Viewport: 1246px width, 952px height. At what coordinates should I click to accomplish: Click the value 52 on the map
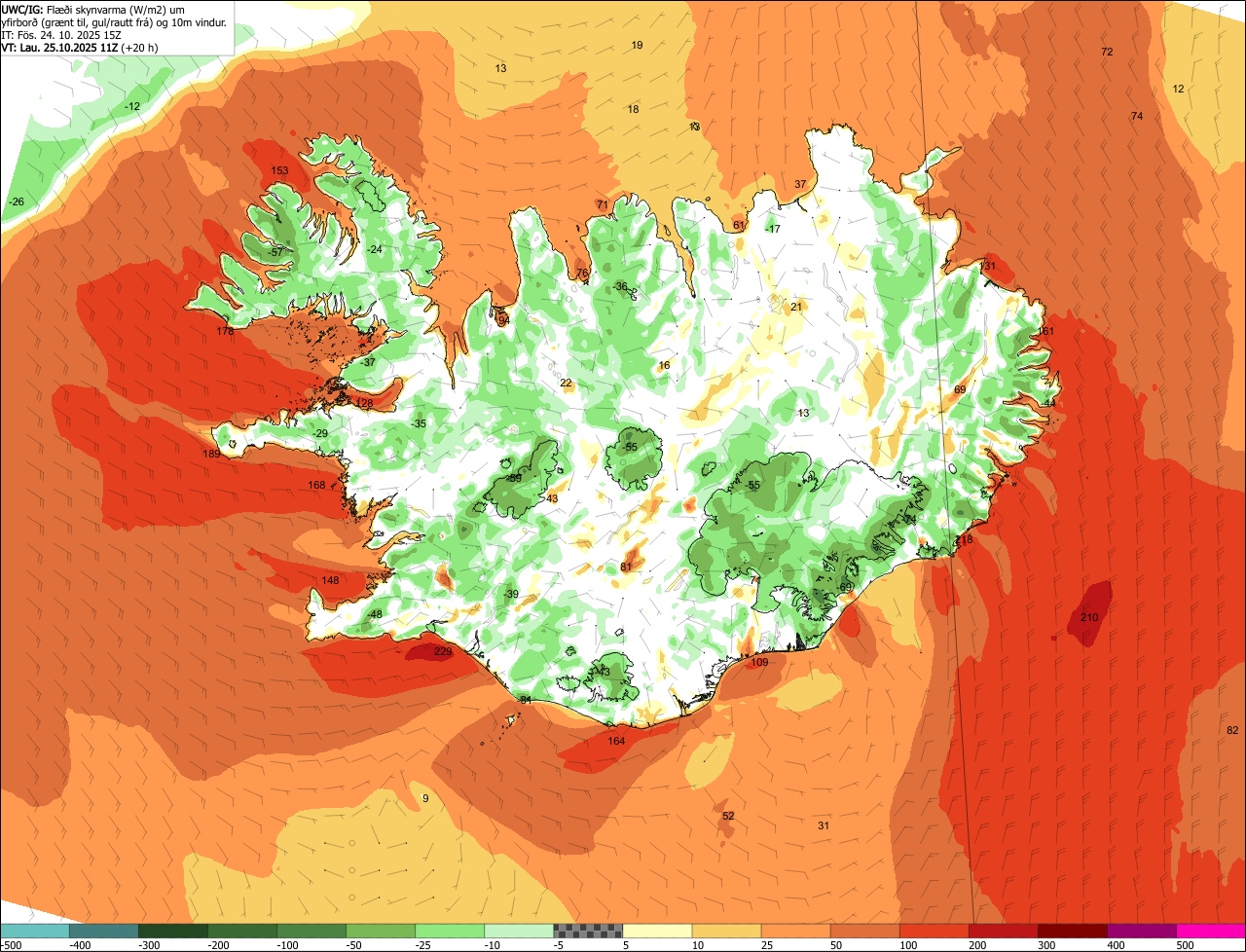728,816
